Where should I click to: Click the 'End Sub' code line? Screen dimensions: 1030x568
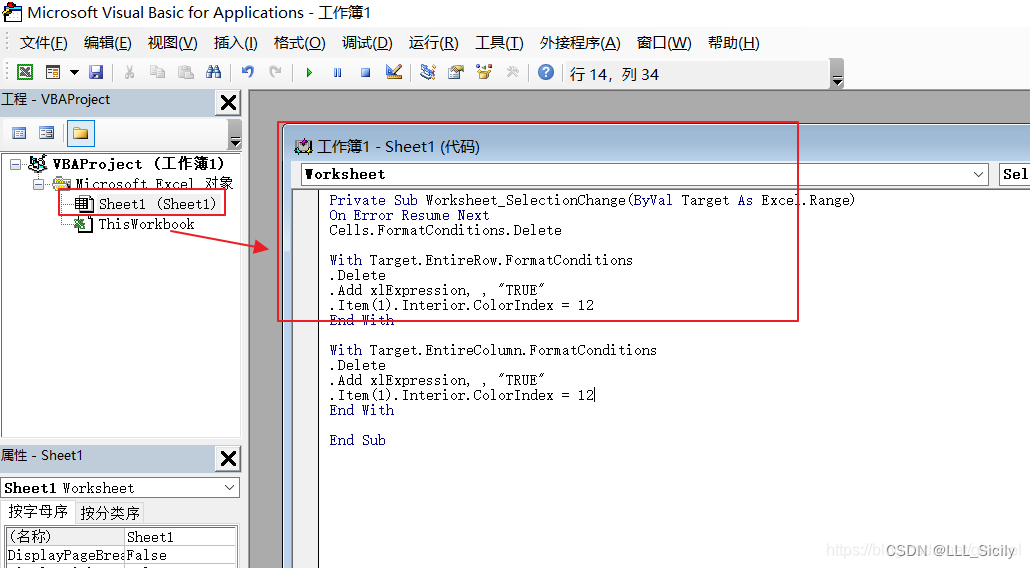[357, 441]
